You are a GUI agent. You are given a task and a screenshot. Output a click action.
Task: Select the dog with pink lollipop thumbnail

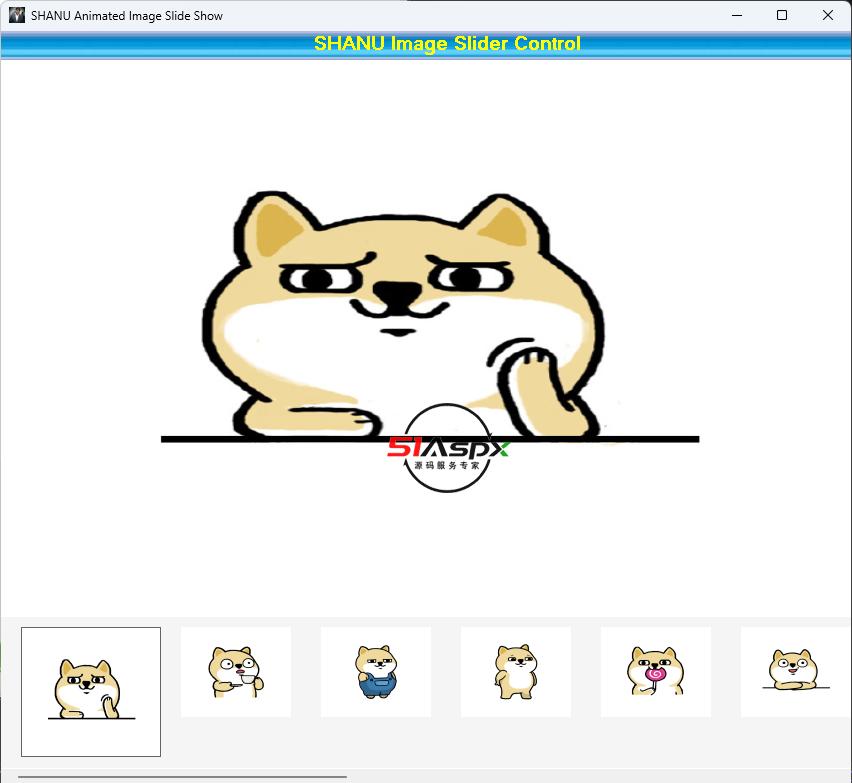click(656, 671)
